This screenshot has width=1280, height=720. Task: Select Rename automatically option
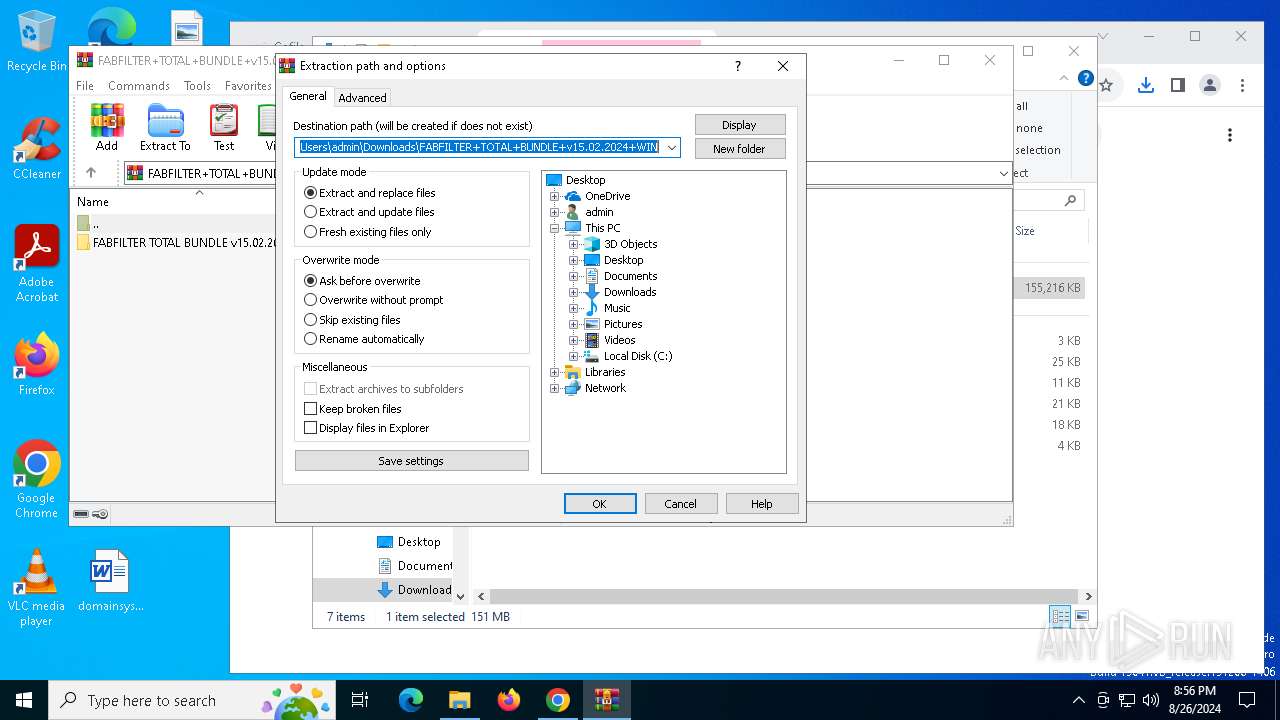[x=364, y=339]
